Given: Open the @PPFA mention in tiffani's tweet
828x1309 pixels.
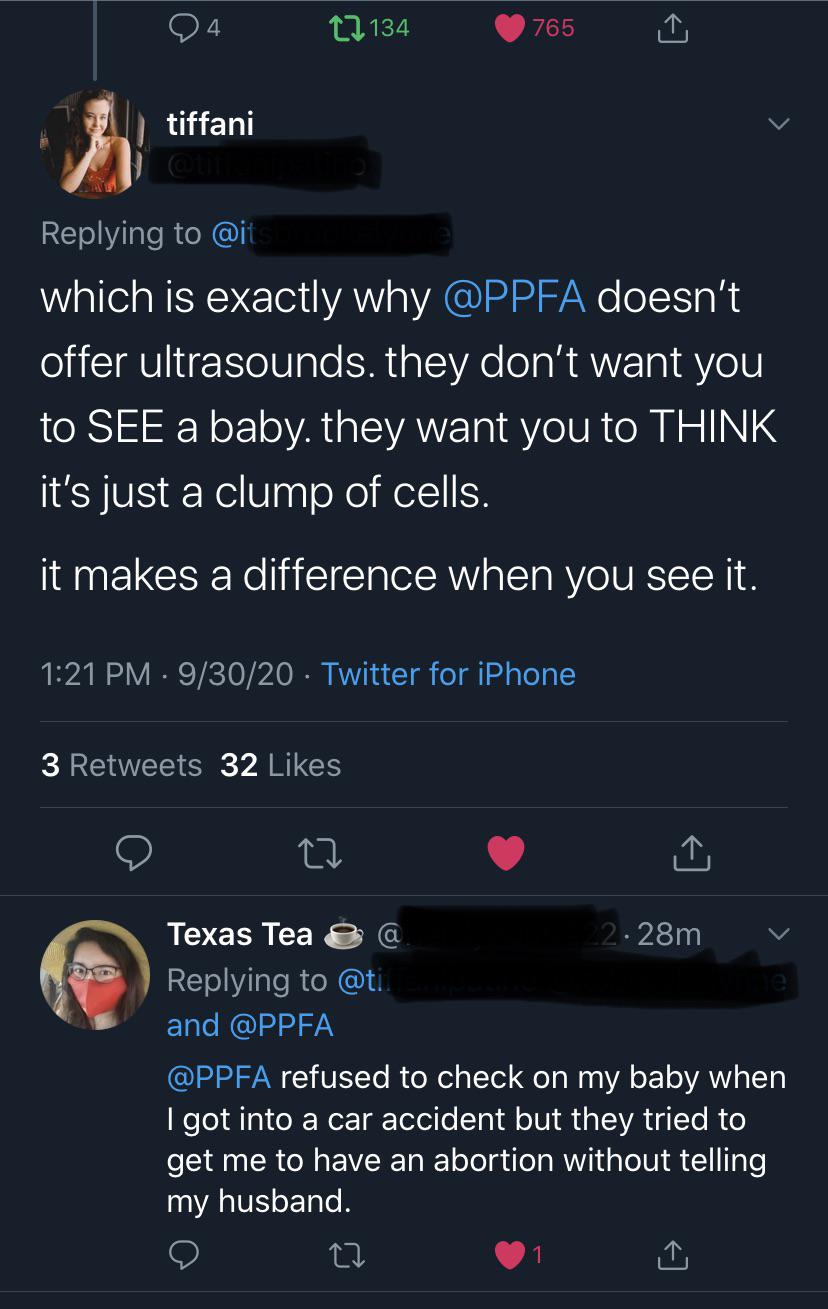Looking at the screenshot, I should (x=513, y=298).
